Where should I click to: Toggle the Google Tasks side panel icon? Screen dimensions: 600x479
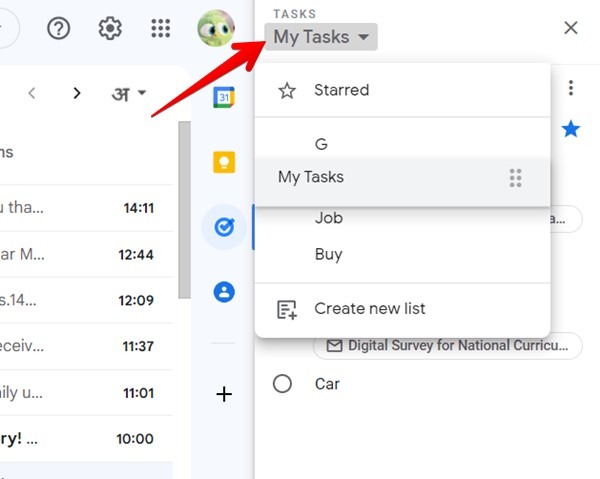224,227
